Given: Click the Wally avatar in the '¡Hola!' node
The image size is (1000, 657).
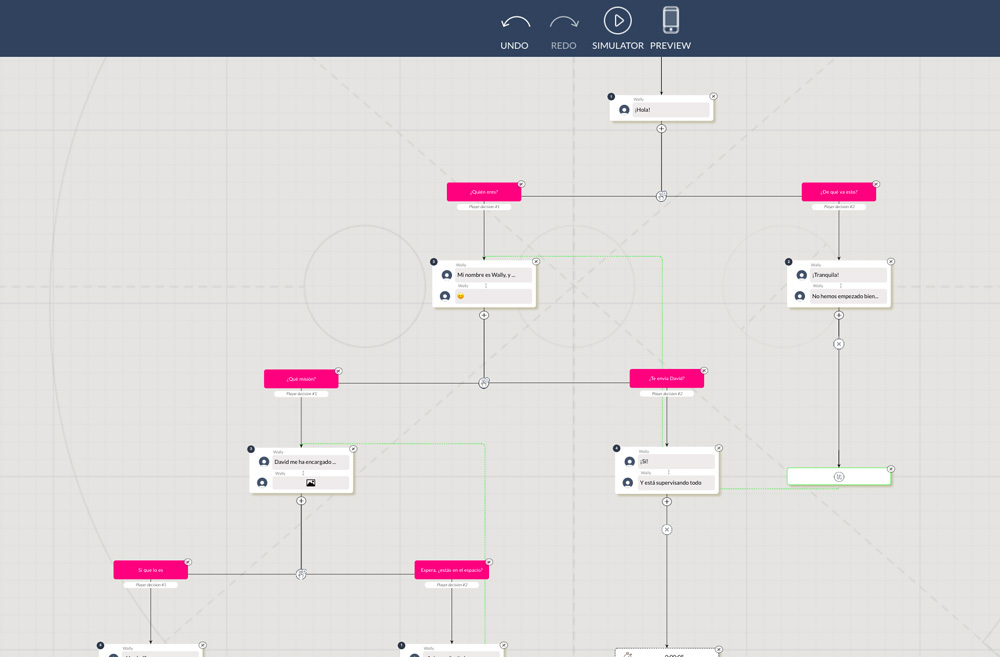Looking at the screenshot, I should click(624, 110).
